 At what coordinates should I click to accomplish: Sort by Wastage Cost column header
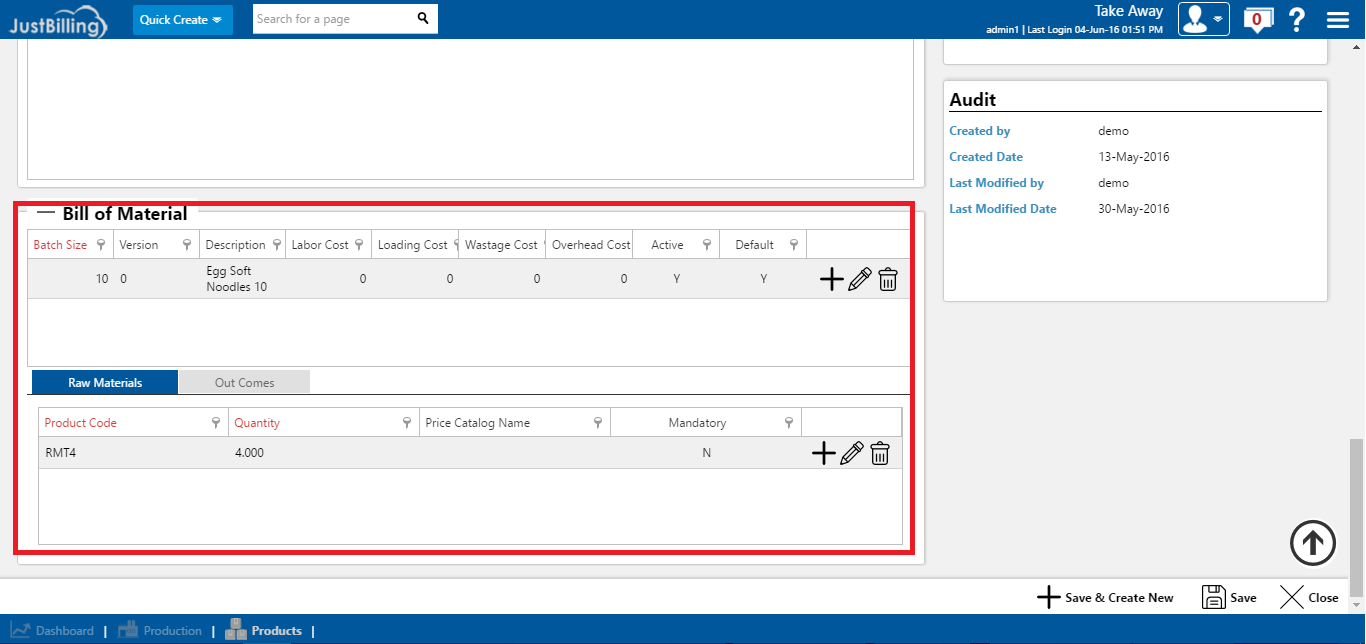tap(500, 245)
